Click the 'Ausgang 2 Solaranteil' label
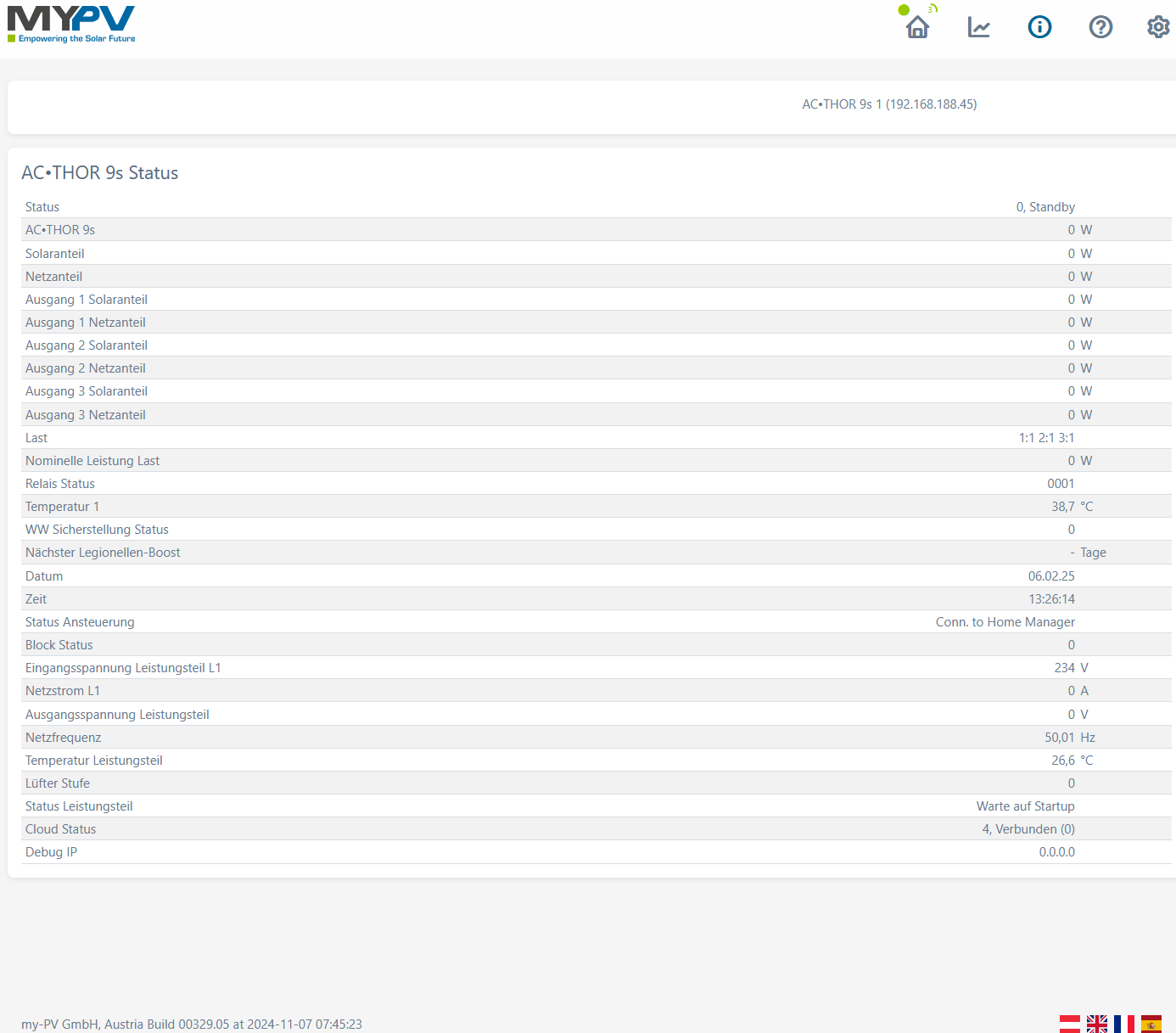 pos(87,345)
